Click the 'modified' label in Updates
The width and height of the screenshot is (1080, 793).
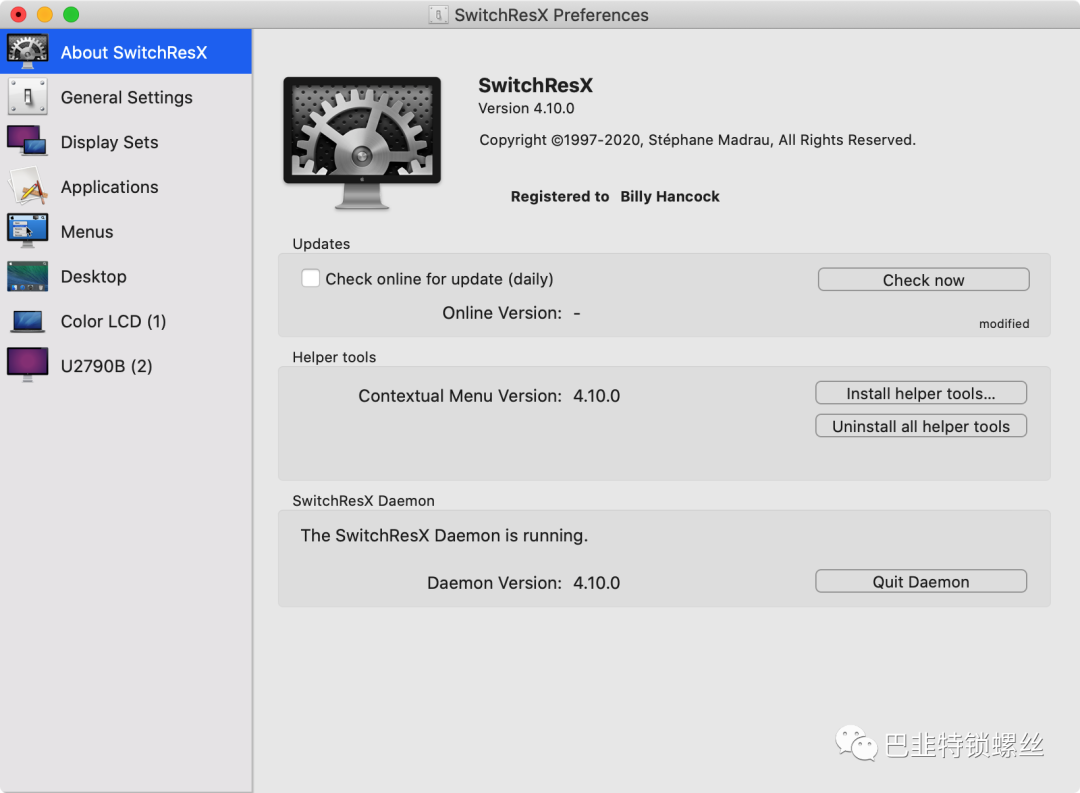pos(1004,324)
